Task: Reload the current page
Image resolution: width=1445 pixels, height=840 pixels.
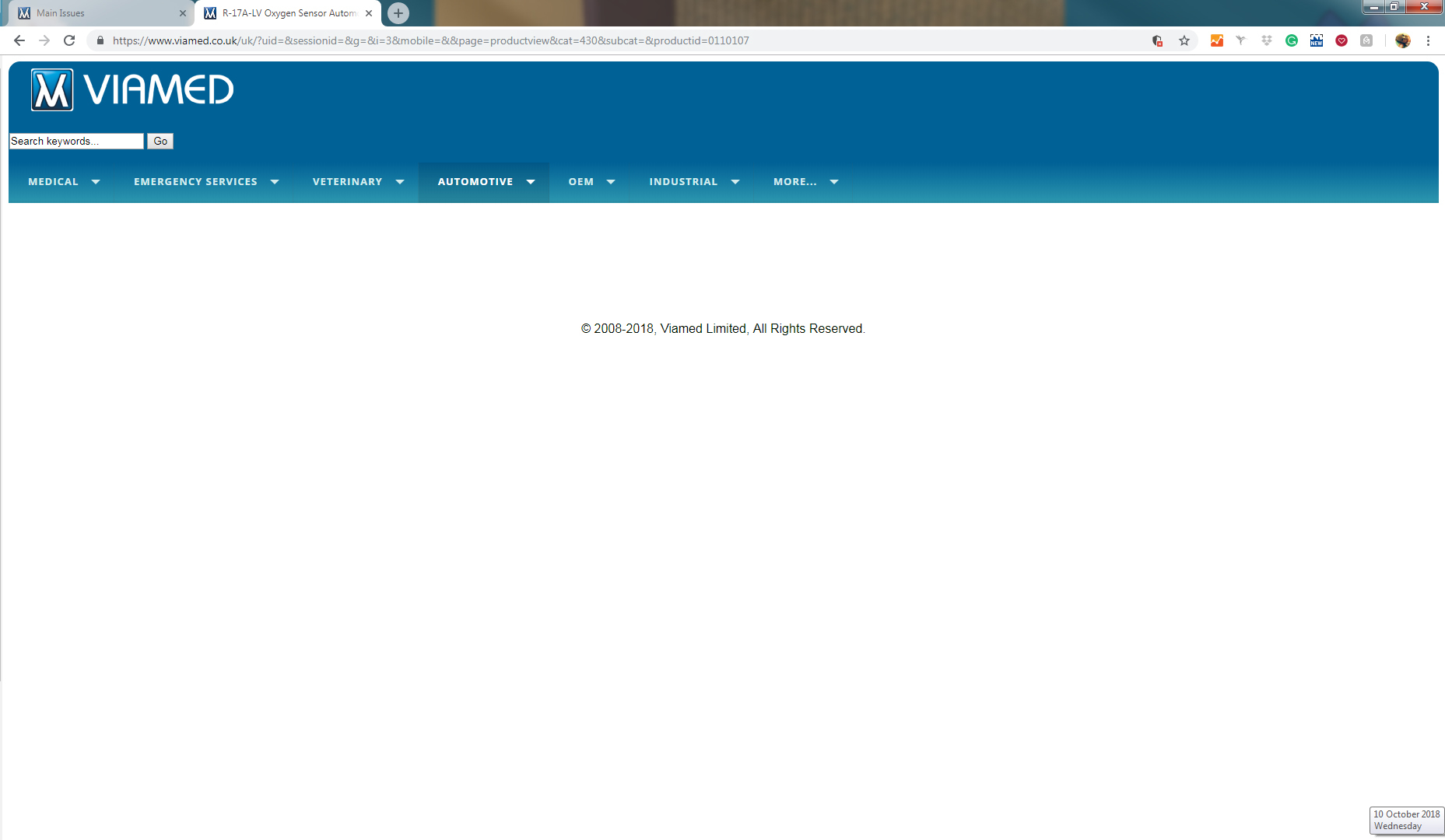Action: [69, 40]
